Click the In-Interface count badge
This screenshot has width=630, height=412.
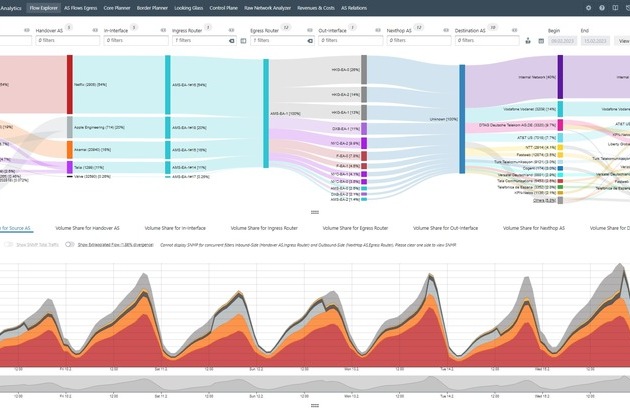134,27
